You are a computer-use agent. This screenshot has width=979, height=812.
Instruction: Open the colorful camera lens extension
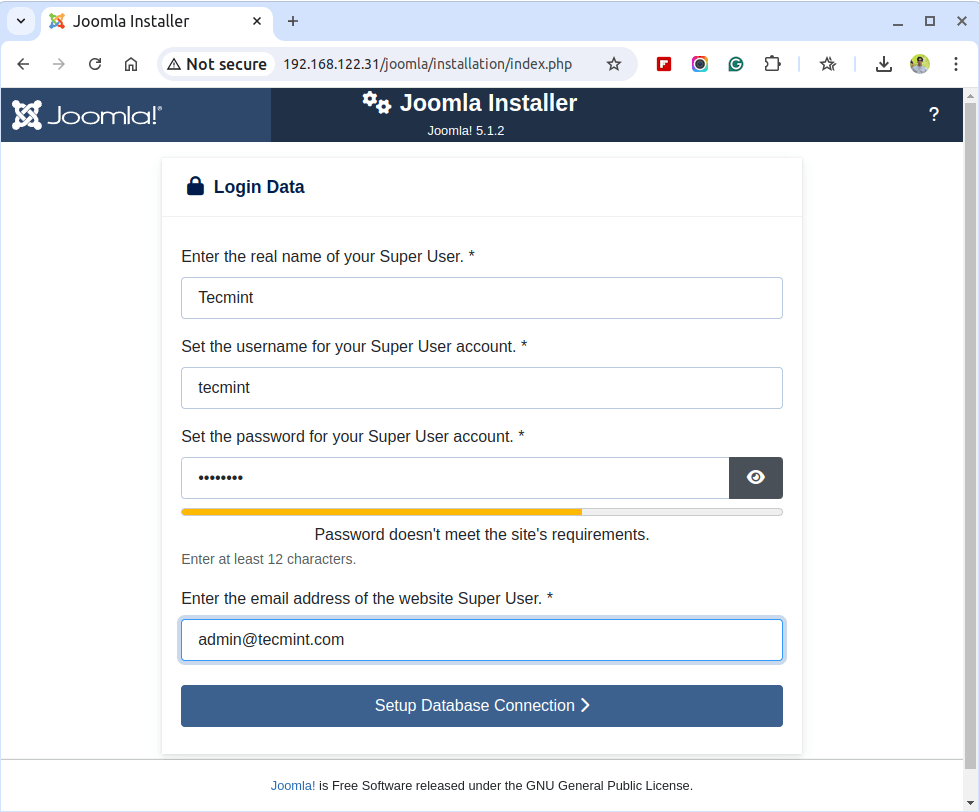pyautogui.click(x=700, y=64)
